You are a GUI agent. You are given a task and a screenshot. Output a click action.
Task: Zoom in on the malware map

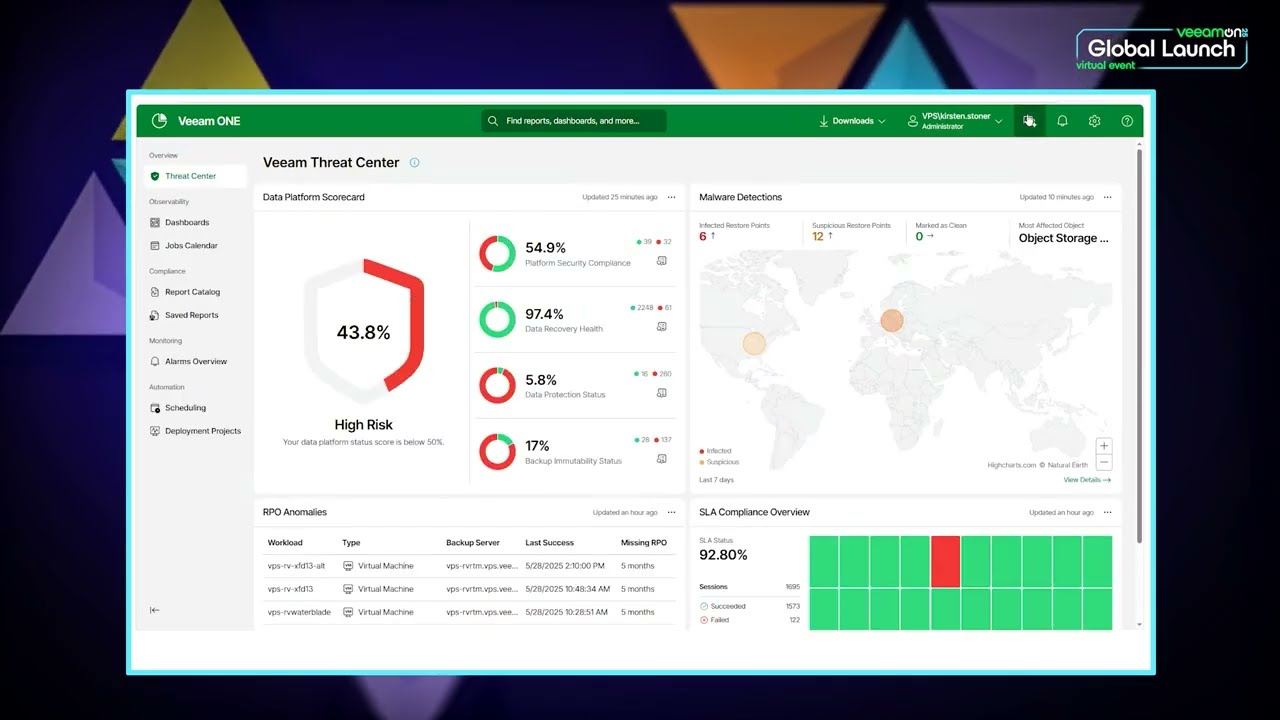[1104, 446]
